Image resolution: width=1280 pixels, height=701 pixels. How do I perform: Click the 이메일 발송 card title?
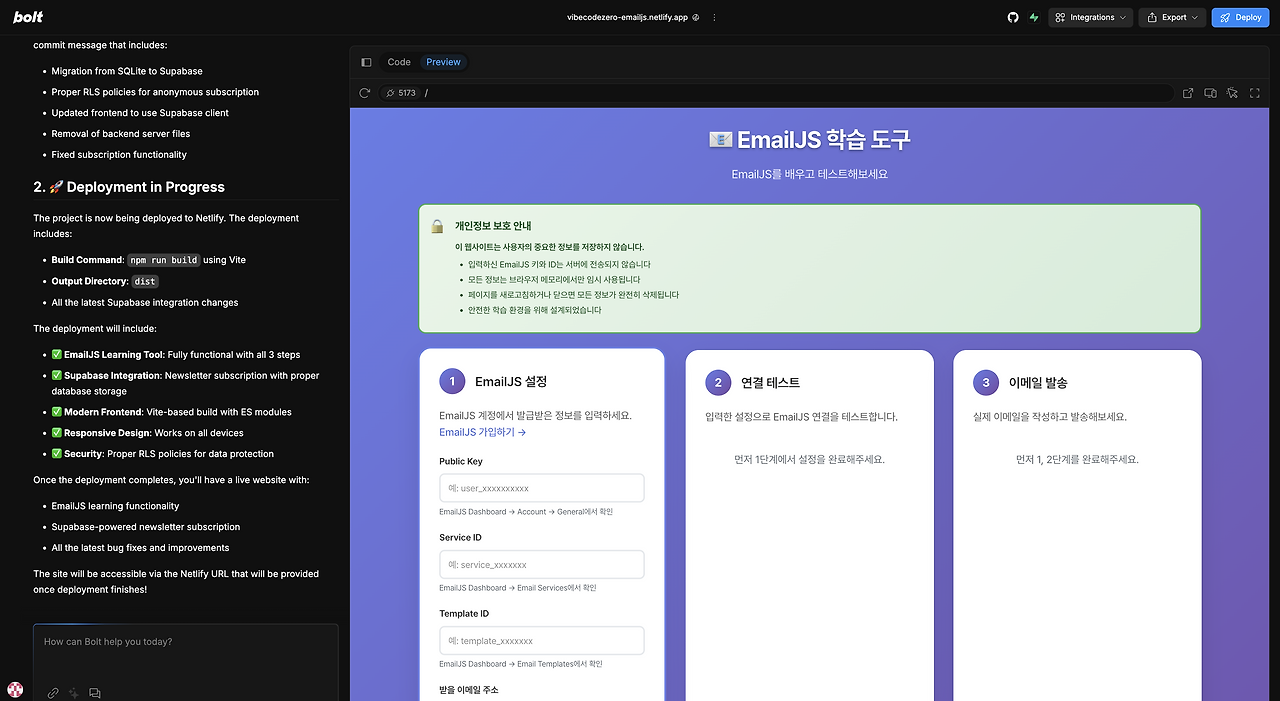click(1038, 382)
